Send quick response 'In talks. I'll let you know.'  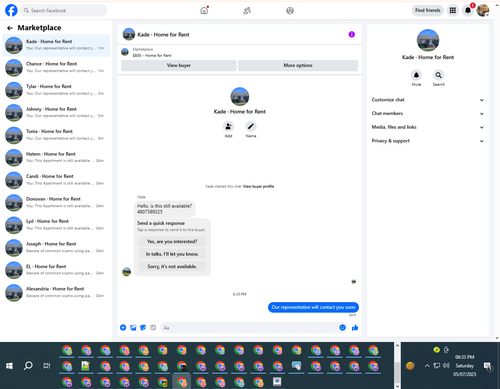click(x=172, y=254)
